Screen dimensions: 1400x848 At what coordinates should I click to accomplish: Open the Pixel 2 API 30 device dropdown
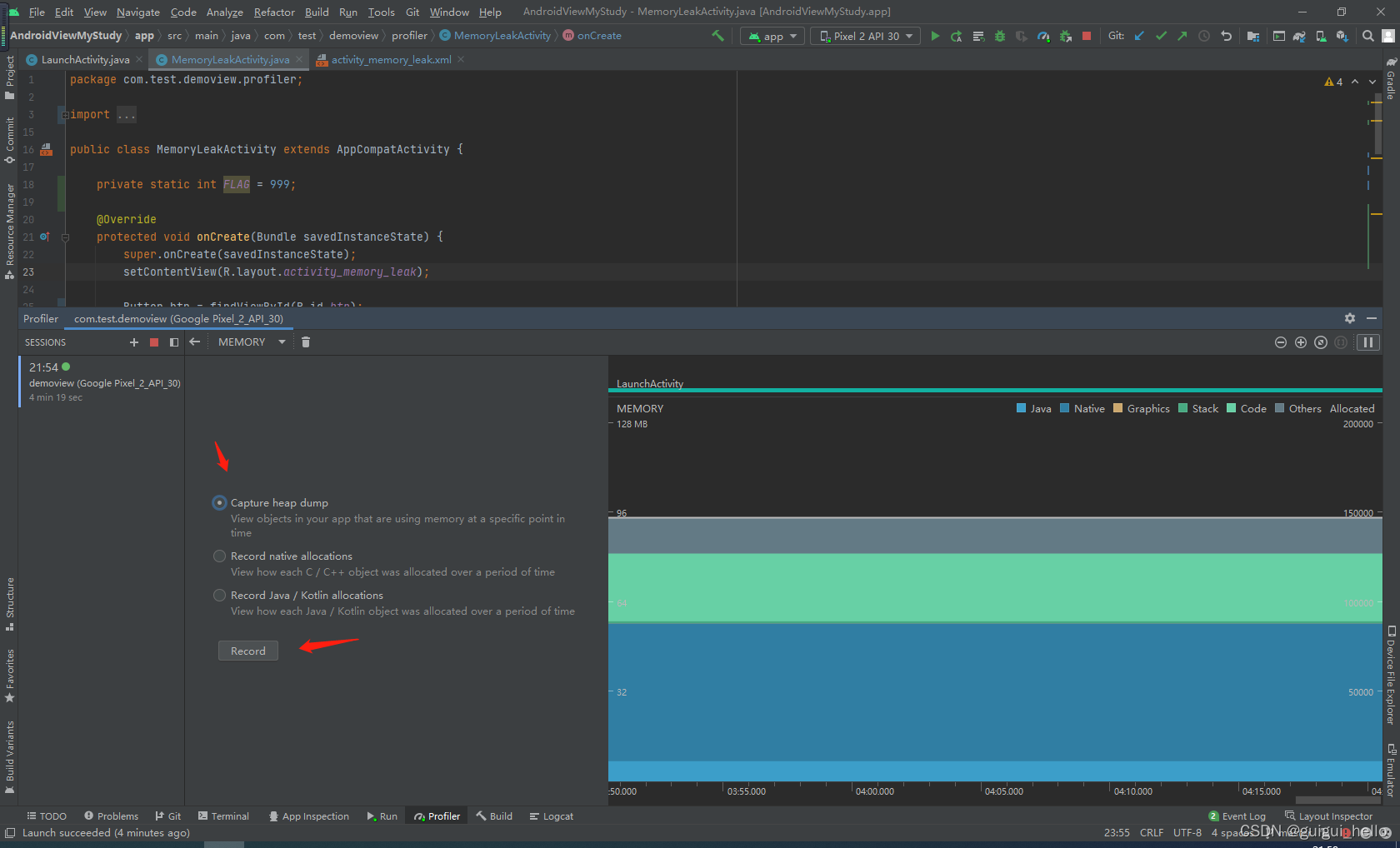(x=866, y=36)
